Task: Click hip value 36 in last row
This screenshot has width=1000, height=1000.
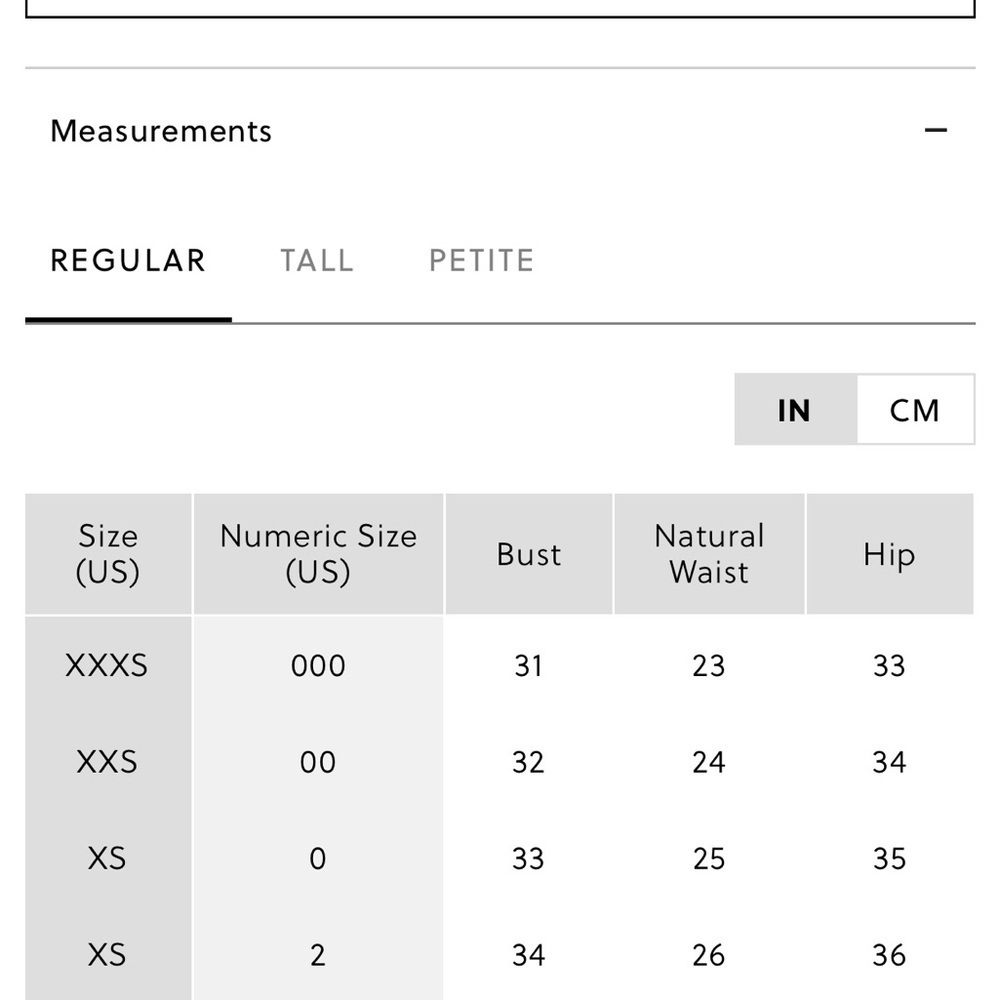Action: pos(890,955)
